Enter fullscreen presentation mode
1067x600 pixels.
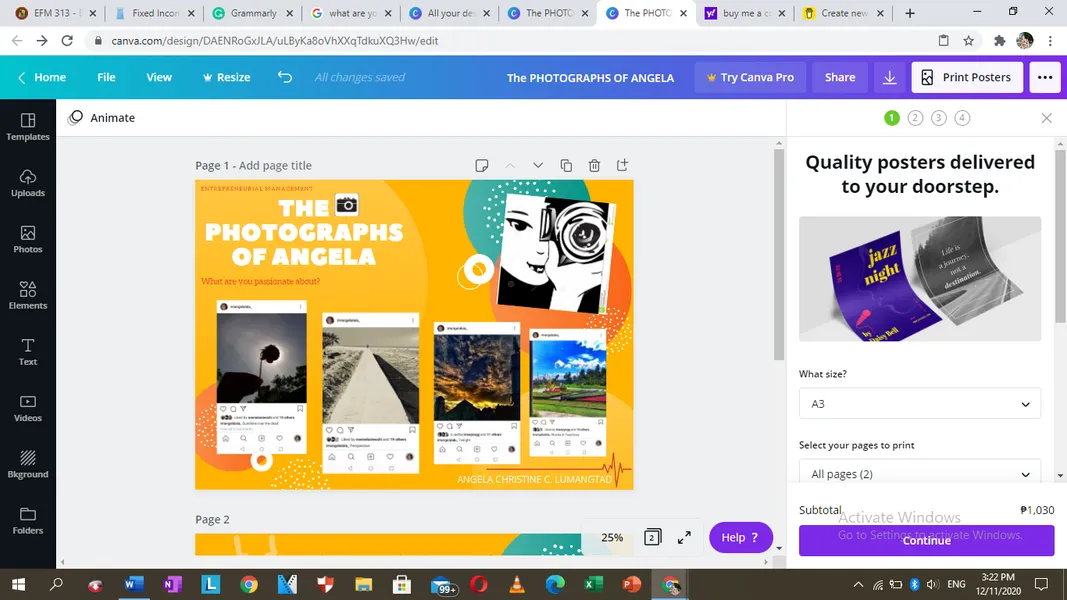point(684,537)
